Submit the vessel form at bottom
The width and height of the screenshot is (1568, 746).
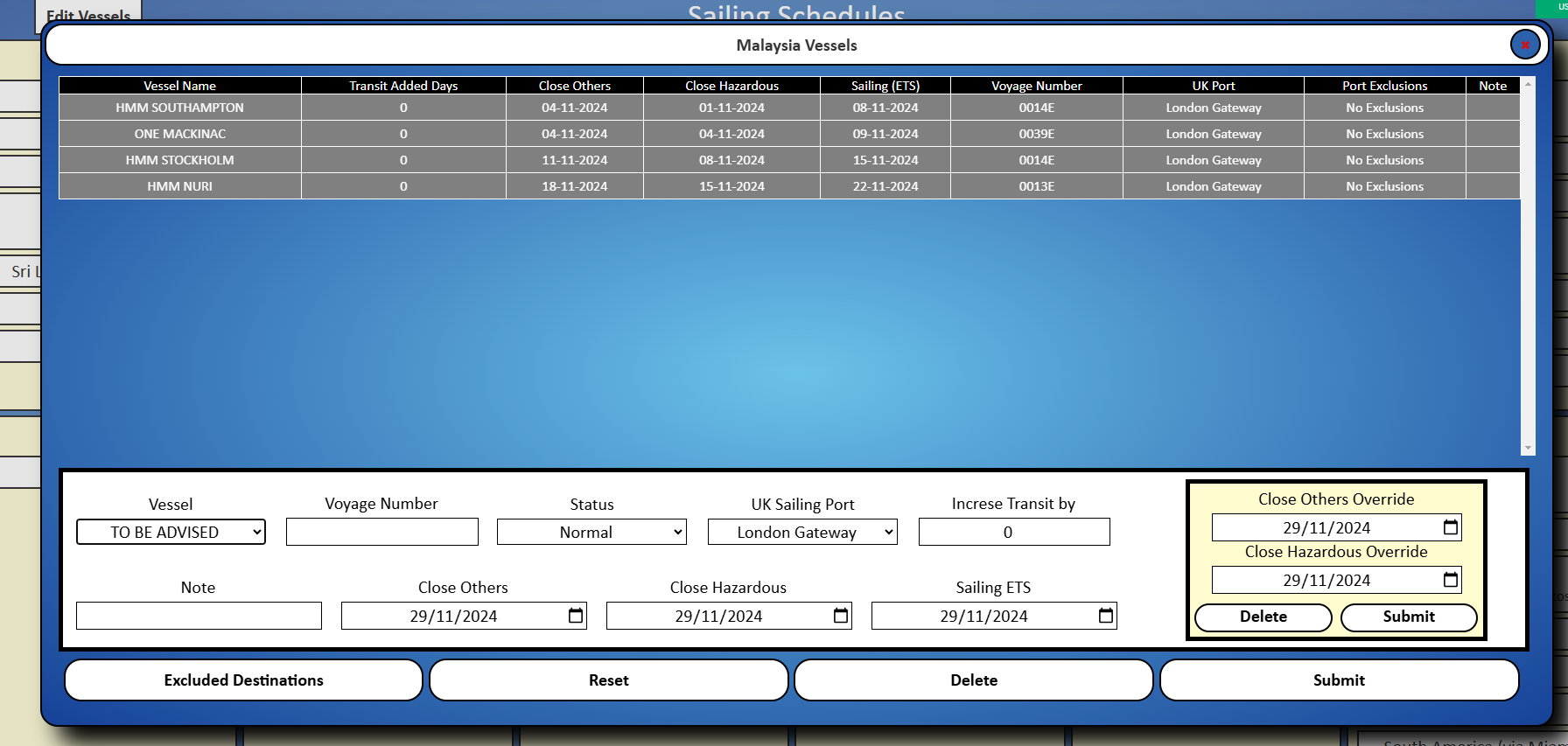(1338, 680)
